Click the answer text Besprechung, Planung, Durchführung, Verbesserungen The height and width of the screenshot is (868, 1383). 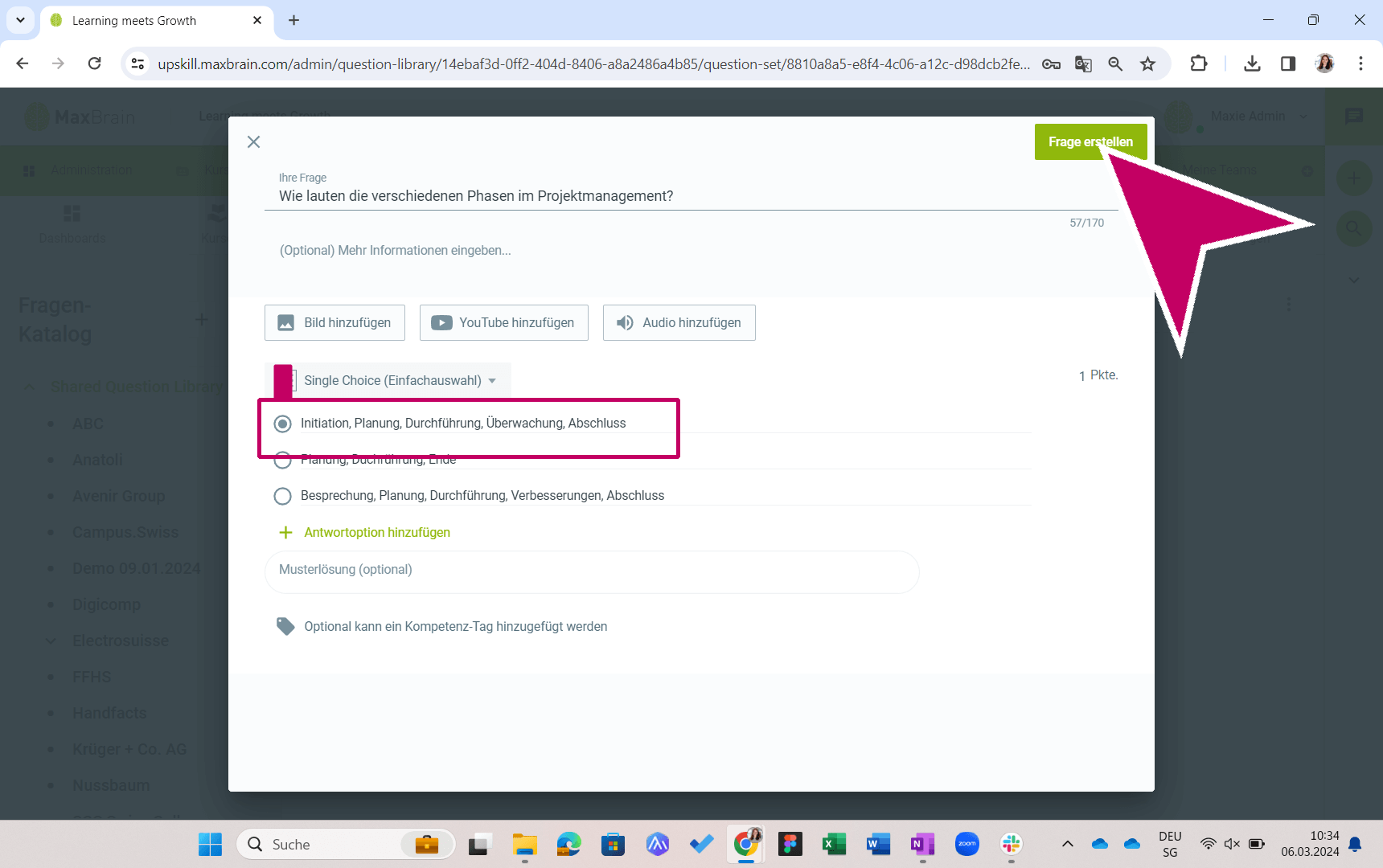click(x=482, y=495)
